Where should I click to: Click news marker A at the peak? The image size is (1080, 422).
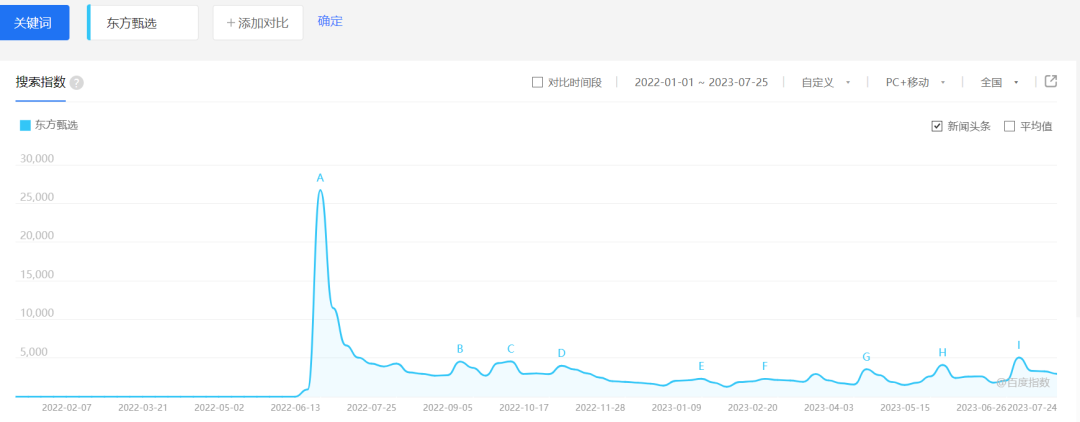point(320,178)
